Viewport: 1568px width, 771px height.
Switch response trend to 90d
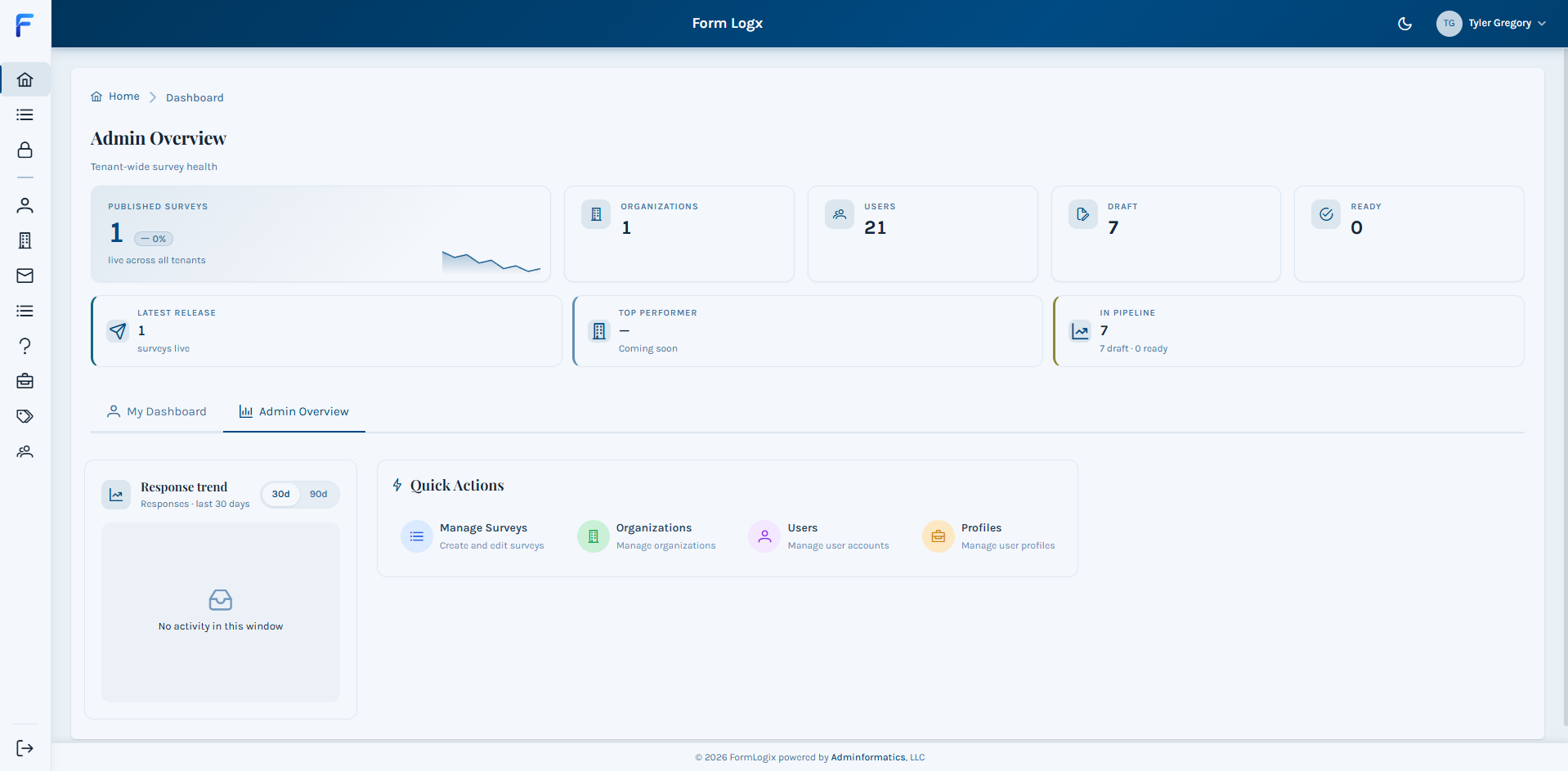coord(319,494)
